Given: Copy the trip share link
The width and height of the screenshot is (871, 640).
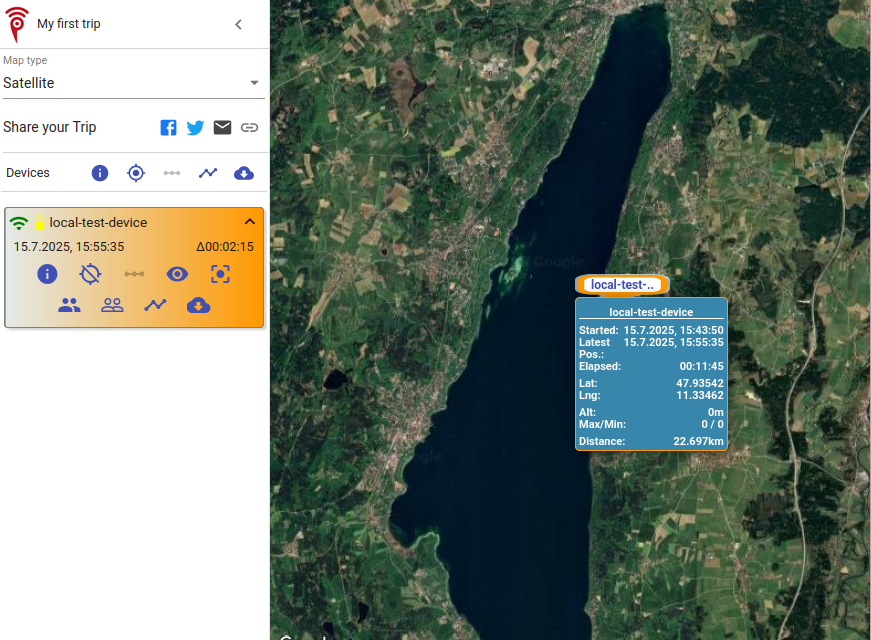Looking at the screenshot, I should (249, 127).
